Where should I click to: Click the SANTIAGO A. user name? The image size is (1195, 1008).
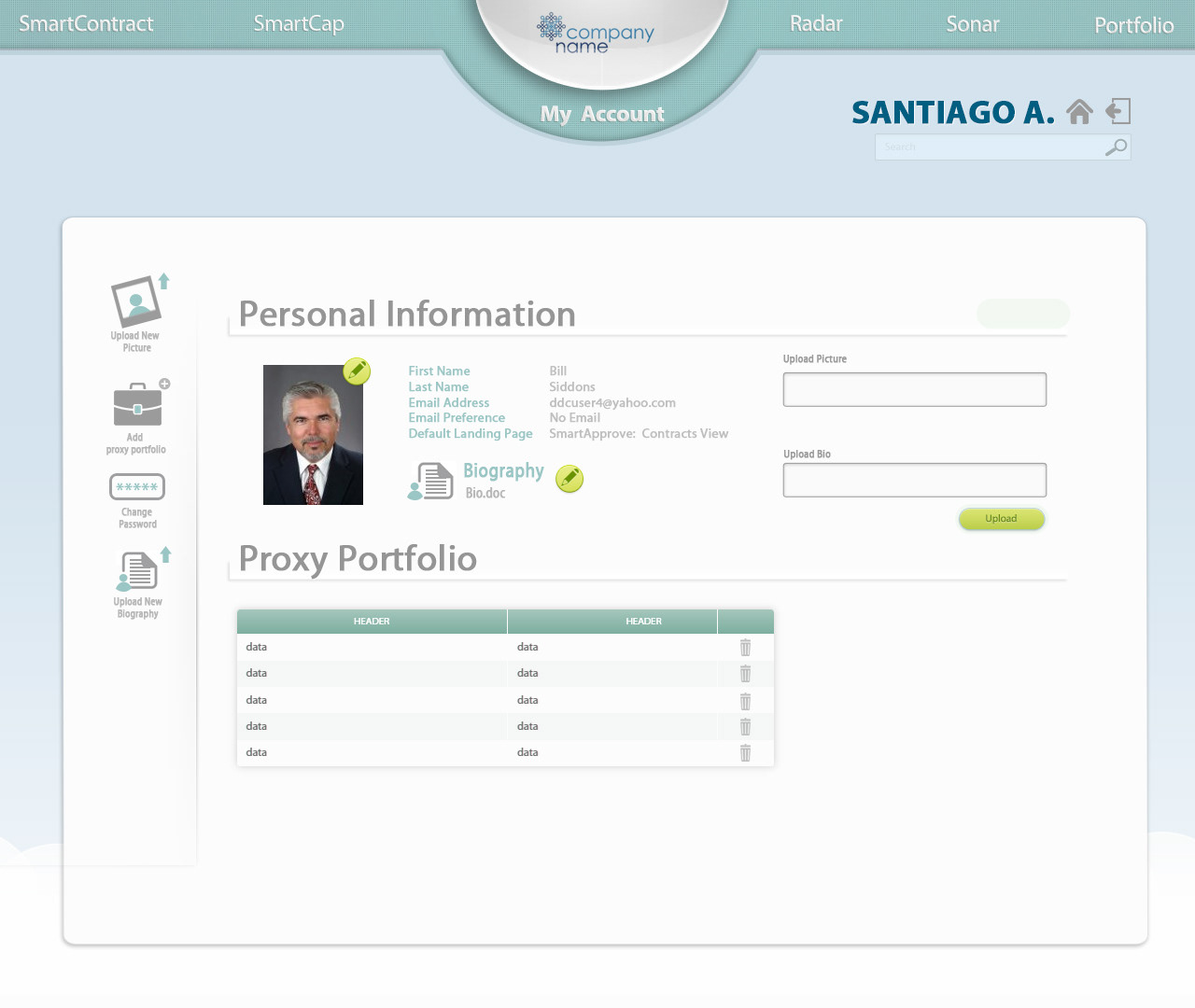tap(953, 112)
